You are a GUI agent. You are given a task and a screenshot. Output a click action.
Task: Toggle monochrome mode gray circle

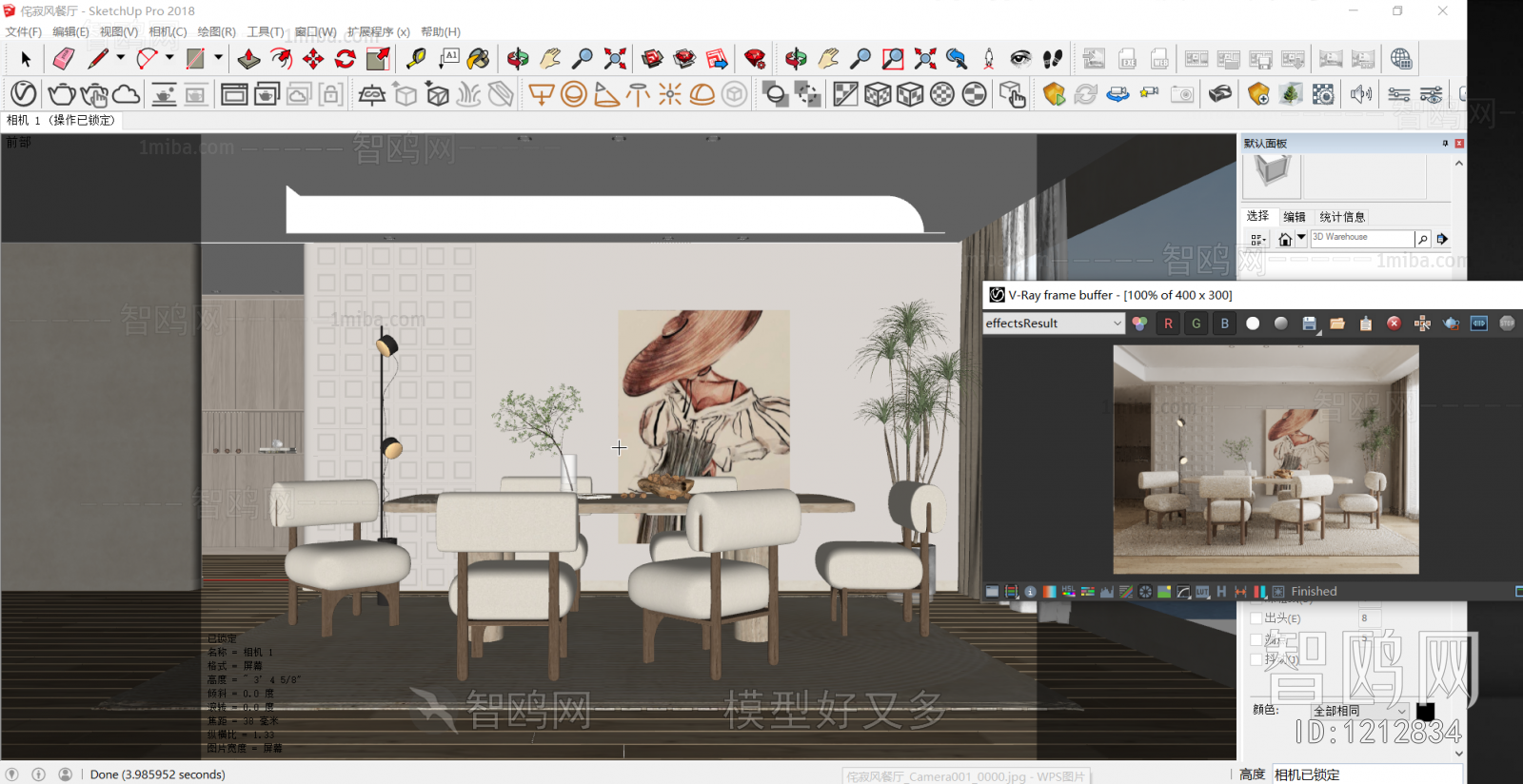(1281, 323)
